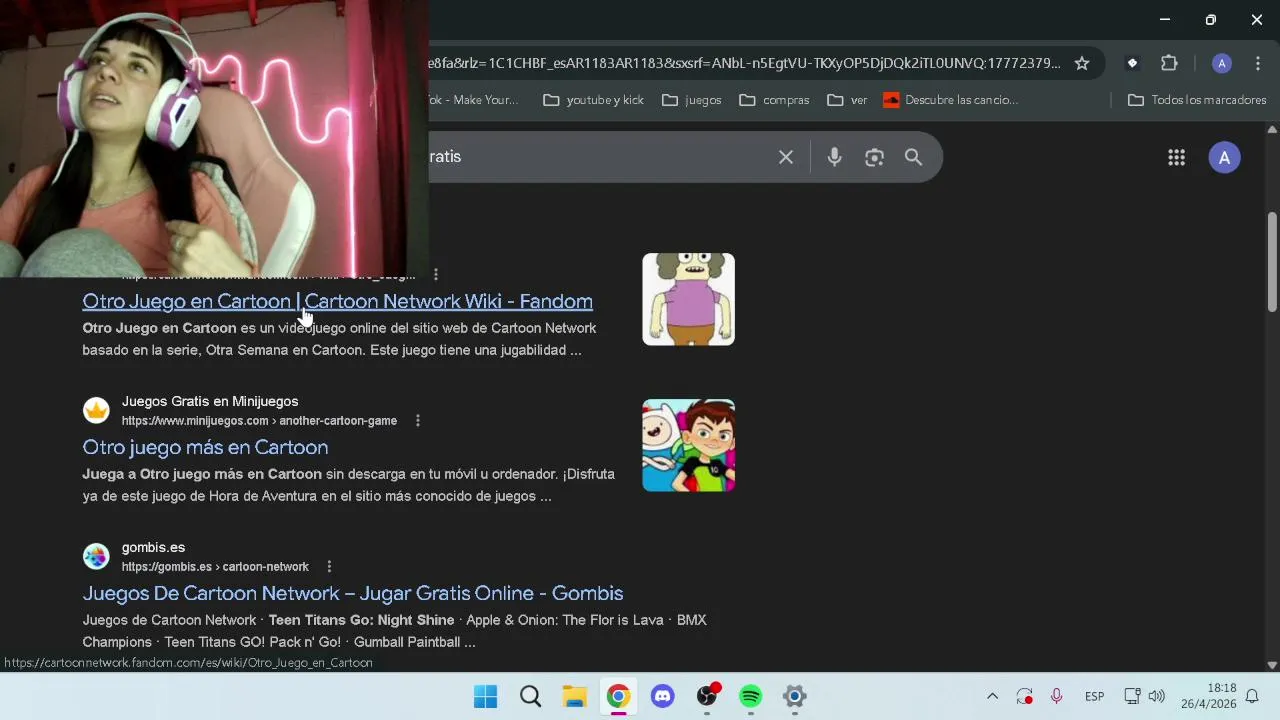The image size is (1280, 720).
Task: Open the Chrome three-dot menu
Action: point(1257,63)
